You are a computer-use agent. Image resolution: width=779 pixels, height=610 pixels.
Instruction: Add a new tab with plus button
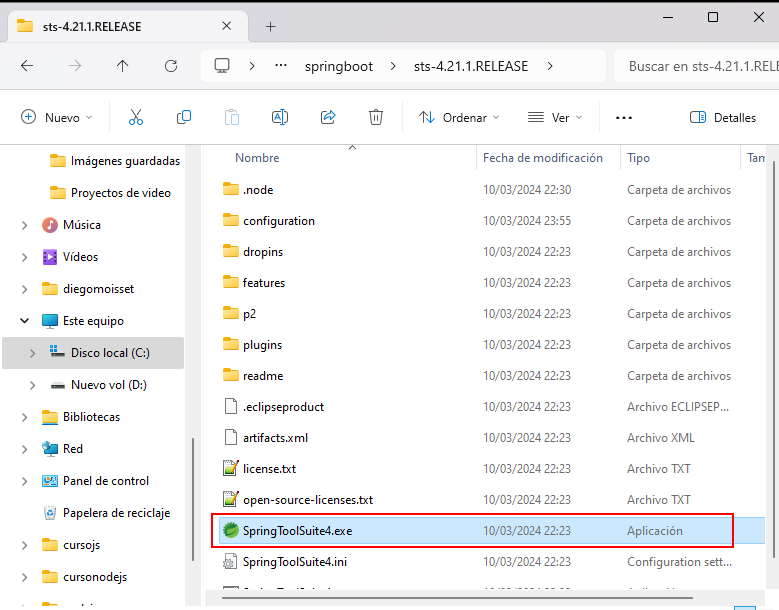coord(270,26)
